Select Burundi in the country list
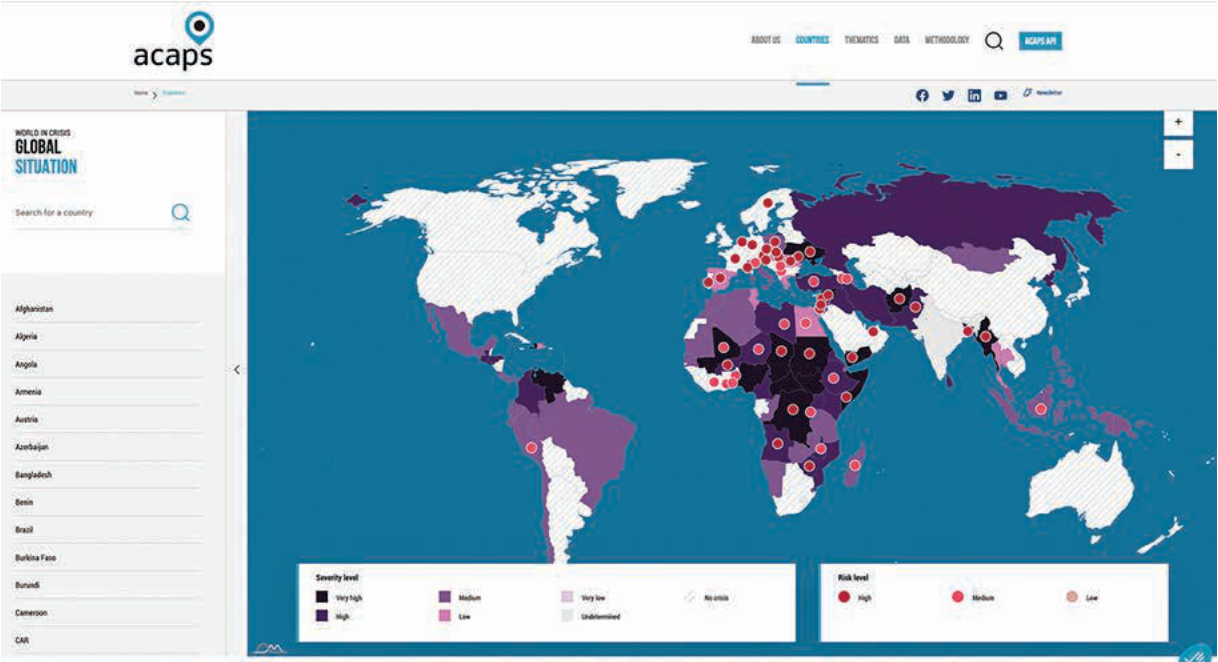 106,585
